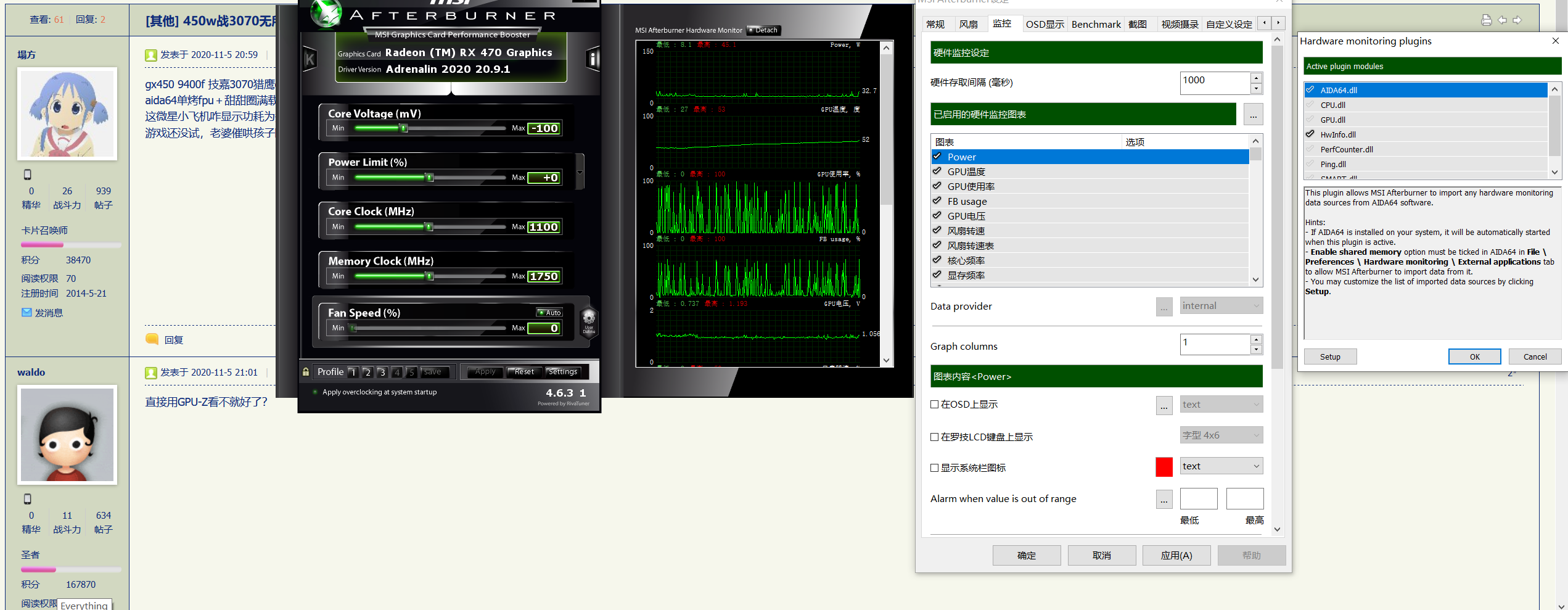The width and height of the screenshot is (1568, 610).
Task: Decrease Graph columns with down stepper
Action: [1256, 350]
